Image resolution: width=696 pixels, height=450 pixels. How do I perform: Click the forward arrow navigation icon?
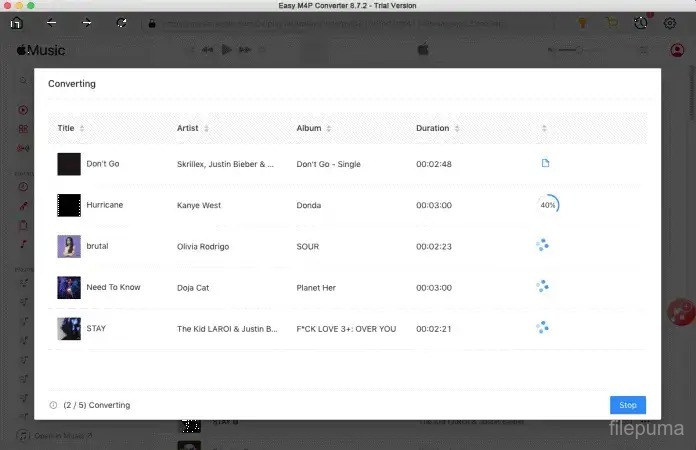86,22
